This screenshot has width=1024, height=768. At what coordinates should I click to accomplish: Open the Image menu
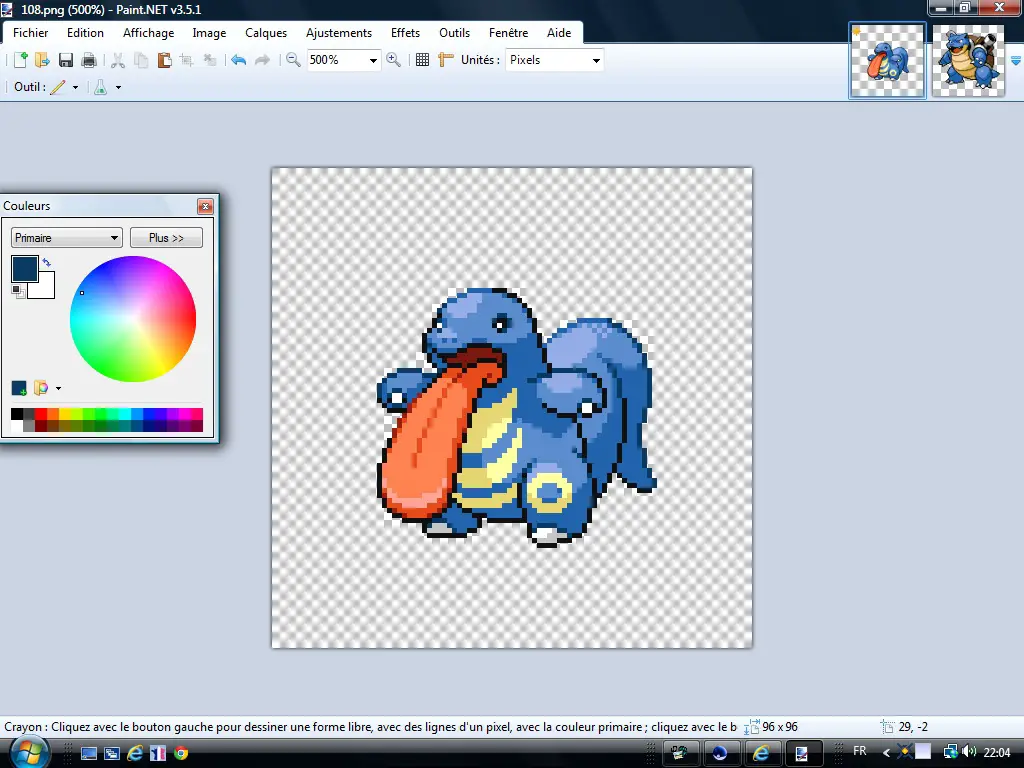pos(209,33)
